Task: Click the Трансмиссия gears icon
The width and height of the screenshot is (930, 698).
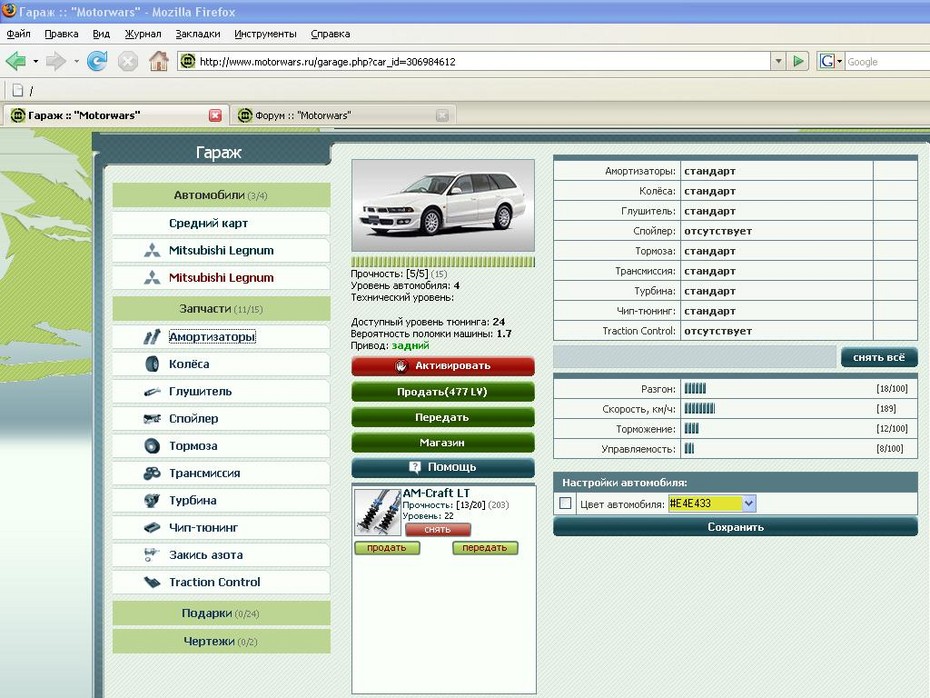Action: point(152,473)
